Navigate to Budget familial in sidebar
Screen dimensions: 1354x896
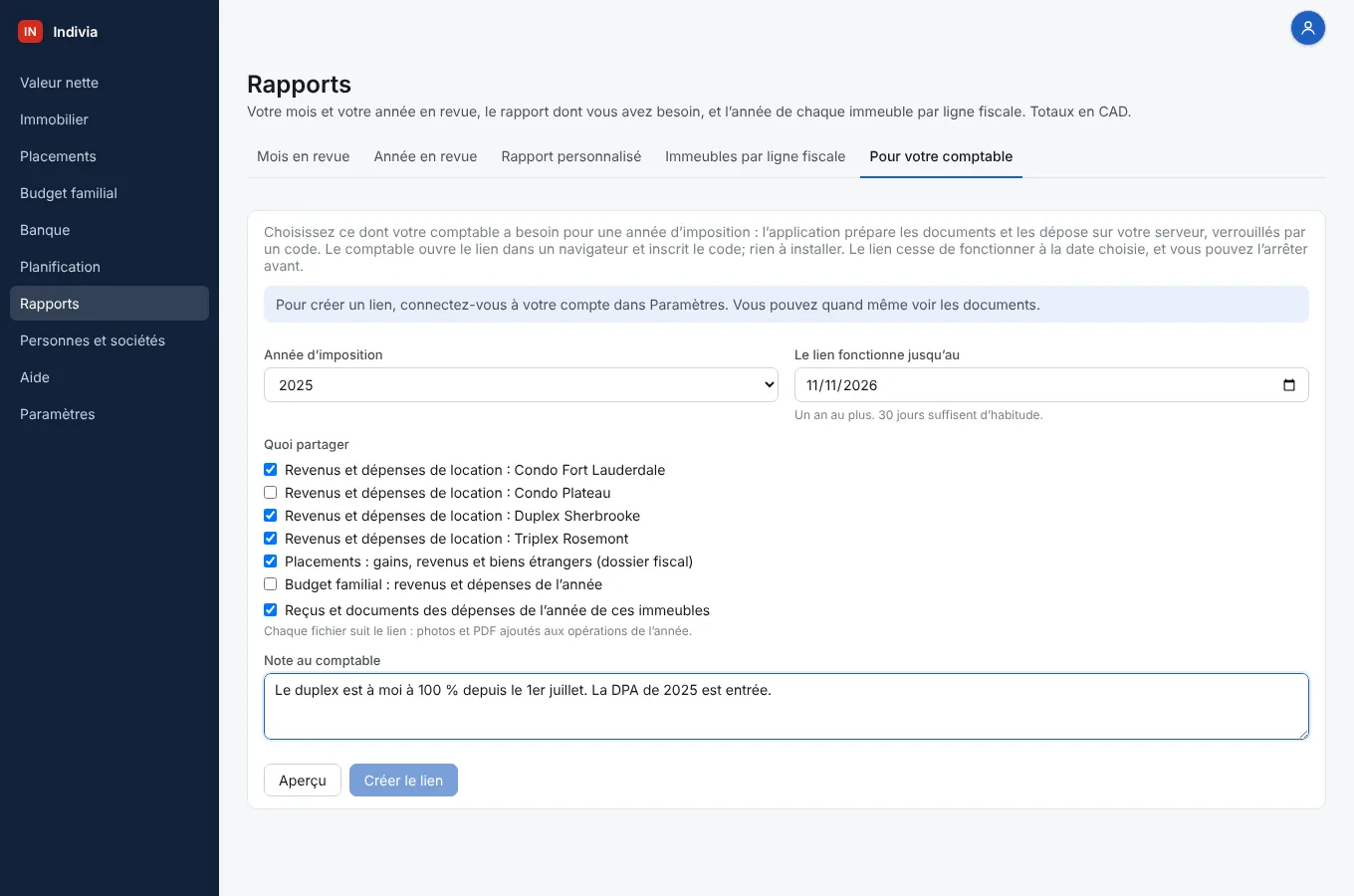coord(110,193)
